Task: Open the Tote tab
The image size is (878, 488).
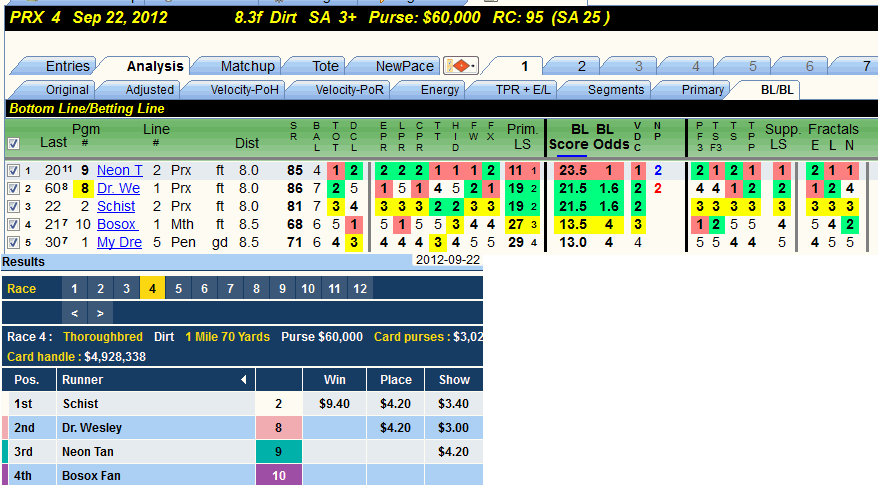Action: click(319, 66)
